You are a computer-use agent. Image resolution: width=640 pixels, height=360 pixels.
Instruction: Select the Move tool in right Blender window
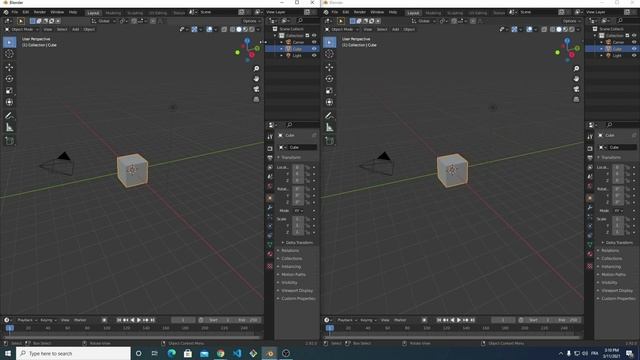[329, 67]
